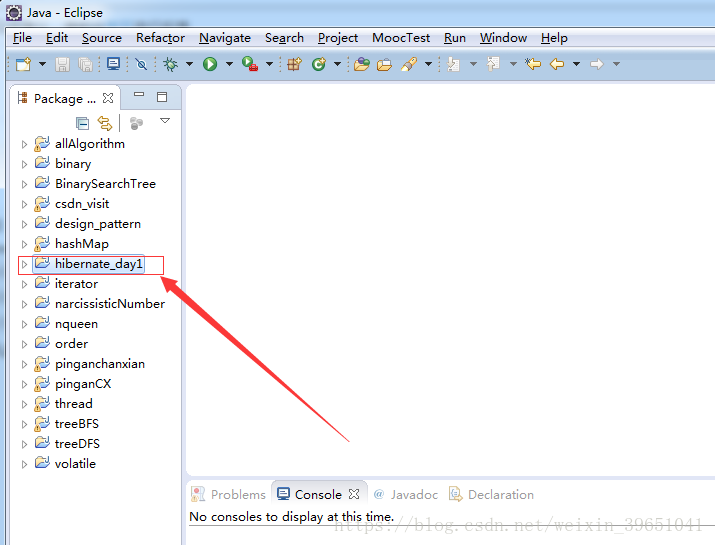Image resolution: width=715 pixels, height=545 pixels.
Task: Open the Window menu
Action: tap(503, 38)
